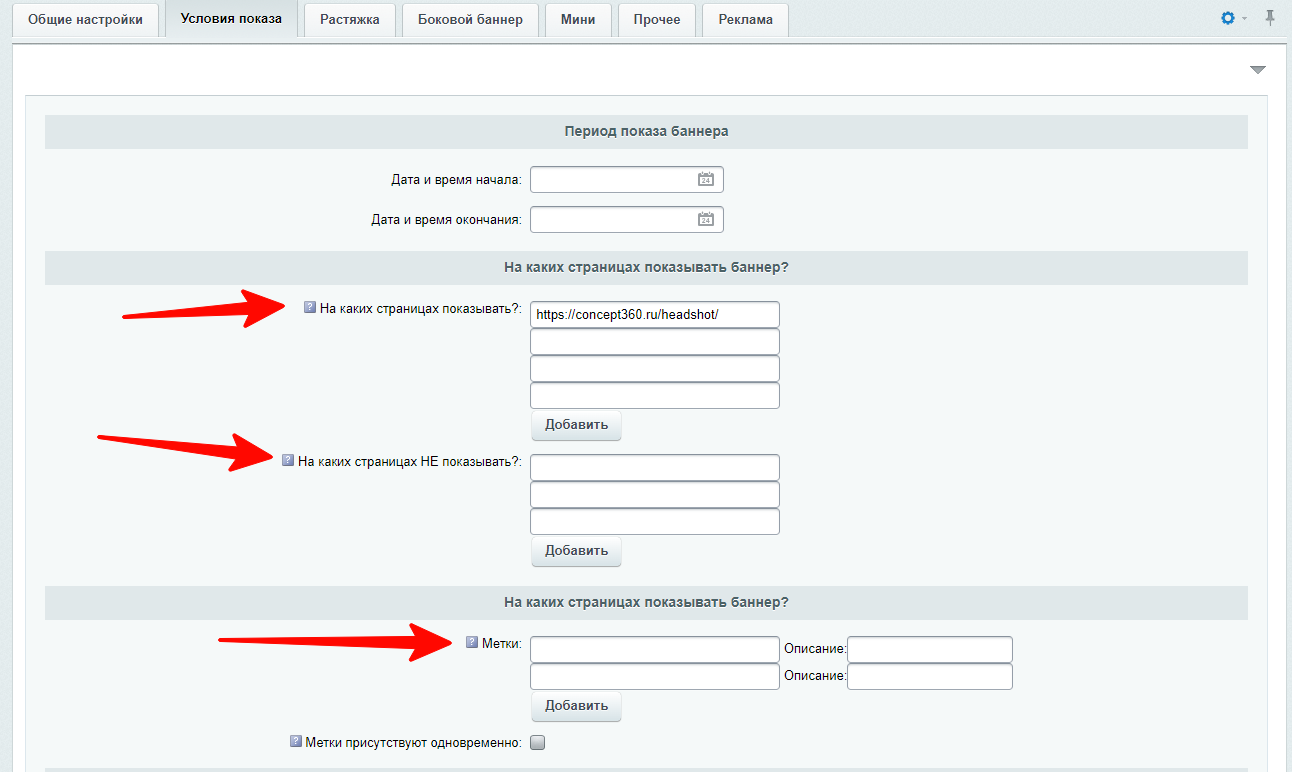Toggle 'Метки присутствуют одновременно' checkbox
Viewport: 1292px width, 772px height.
537,743
